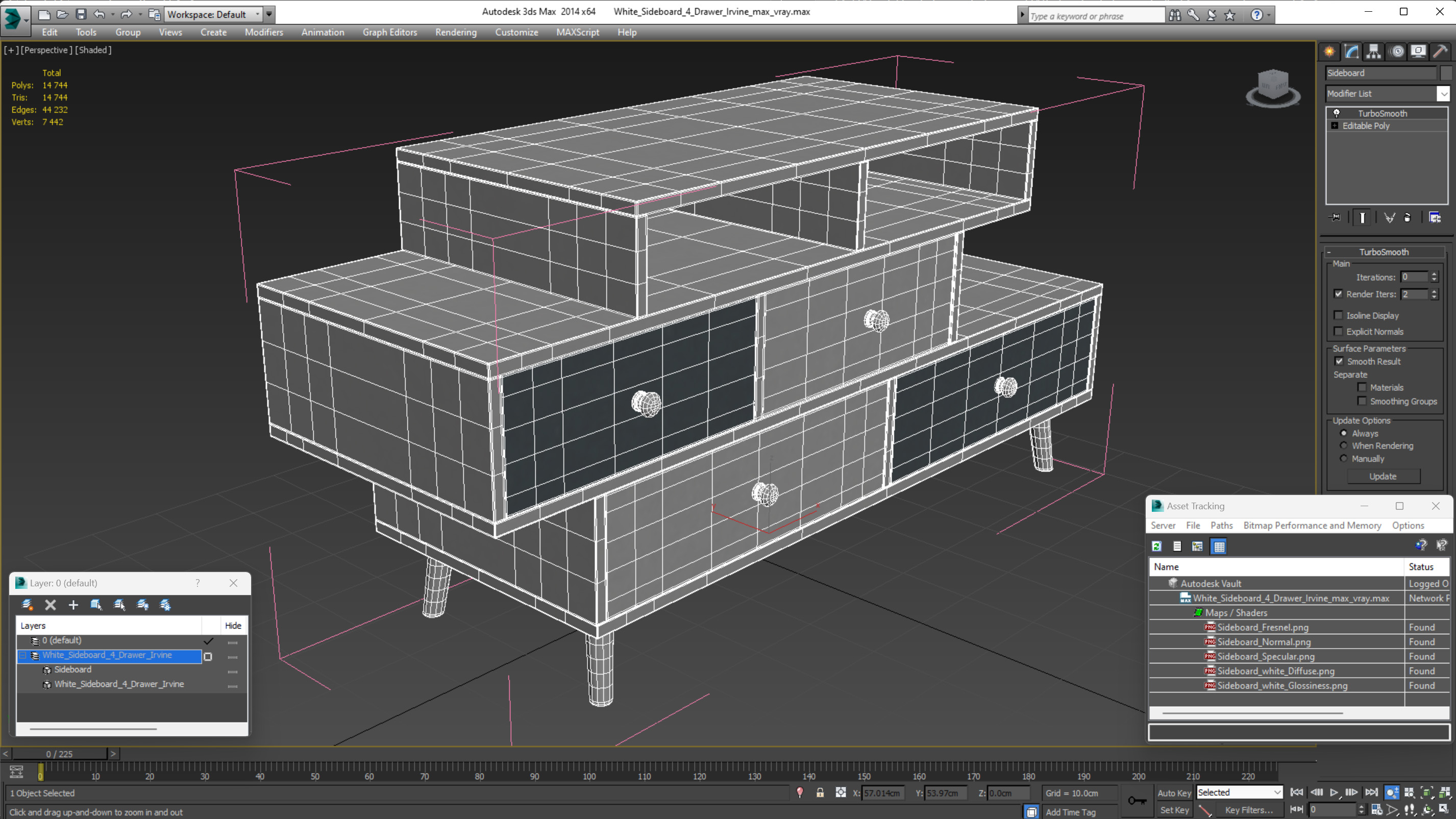Click the time slider 0 / 225 handle
This screenshot has height=819, width=1456.
click(x=59, y=754)
